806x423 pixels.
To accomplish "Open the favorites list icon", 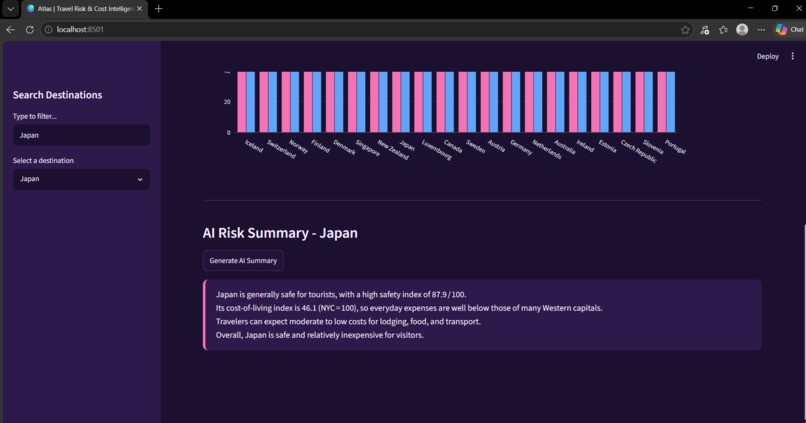I will point(723,30).
